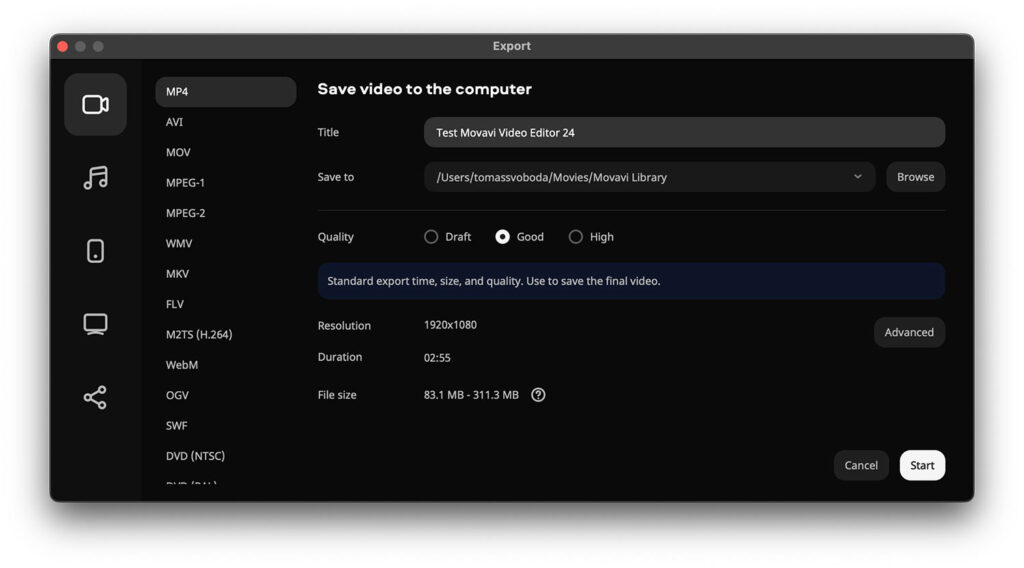
Task: Edit the Title text field
Action: coord(684,133)
